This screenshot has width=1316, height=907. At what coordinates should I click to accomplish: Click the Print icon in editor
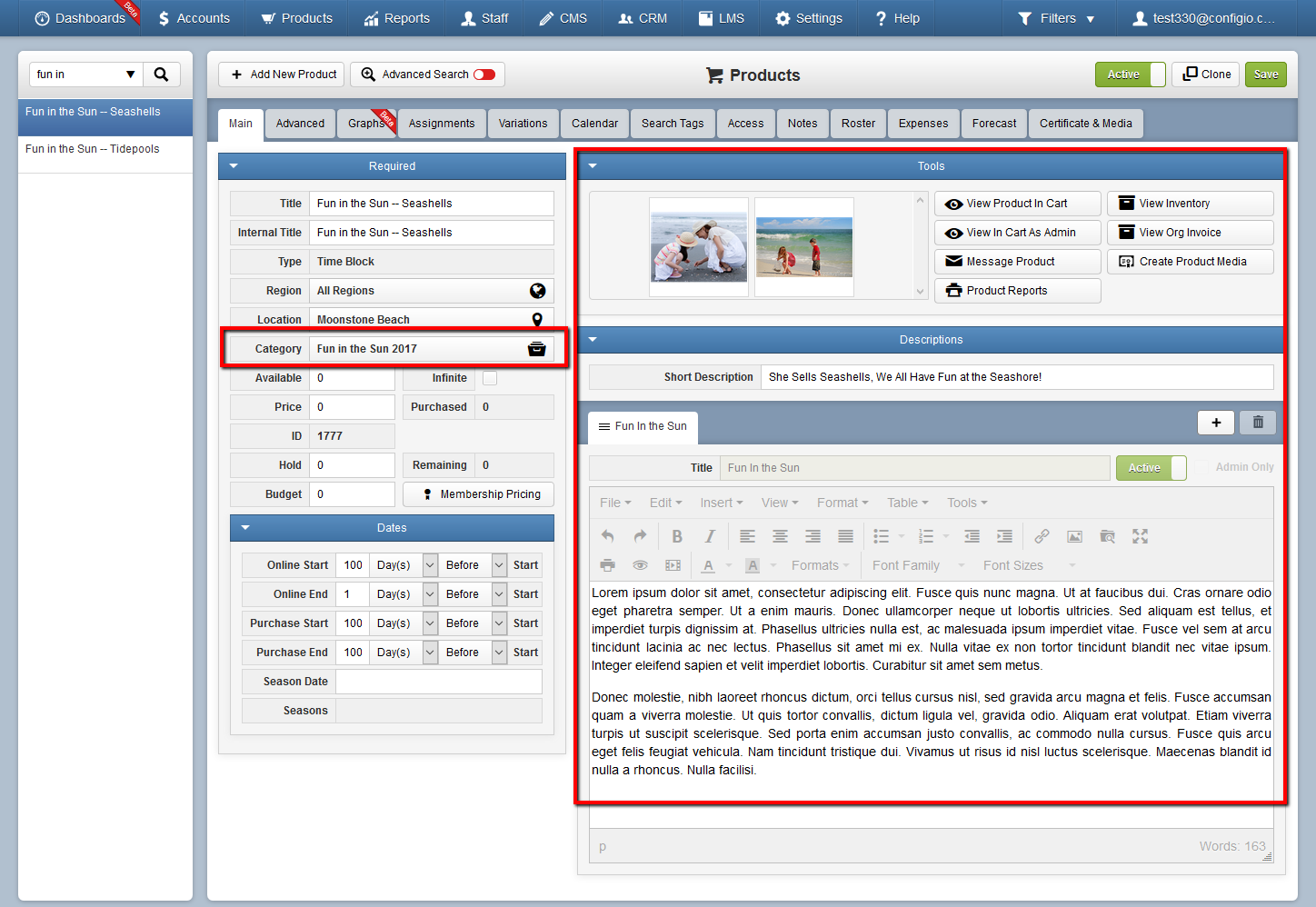[x=608, y=565]
